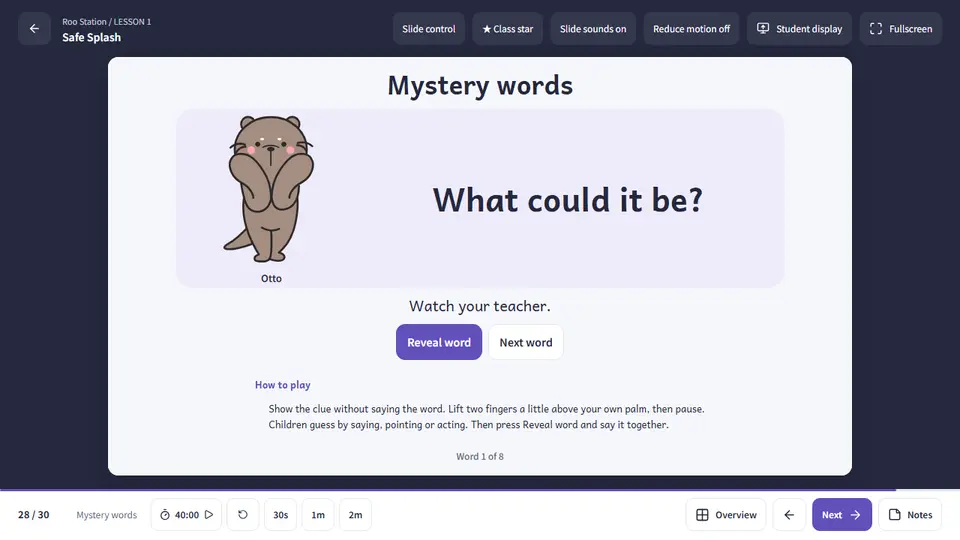Click the Otto otter character image
This screenshot has height=540, width=960.
(269, 189)
